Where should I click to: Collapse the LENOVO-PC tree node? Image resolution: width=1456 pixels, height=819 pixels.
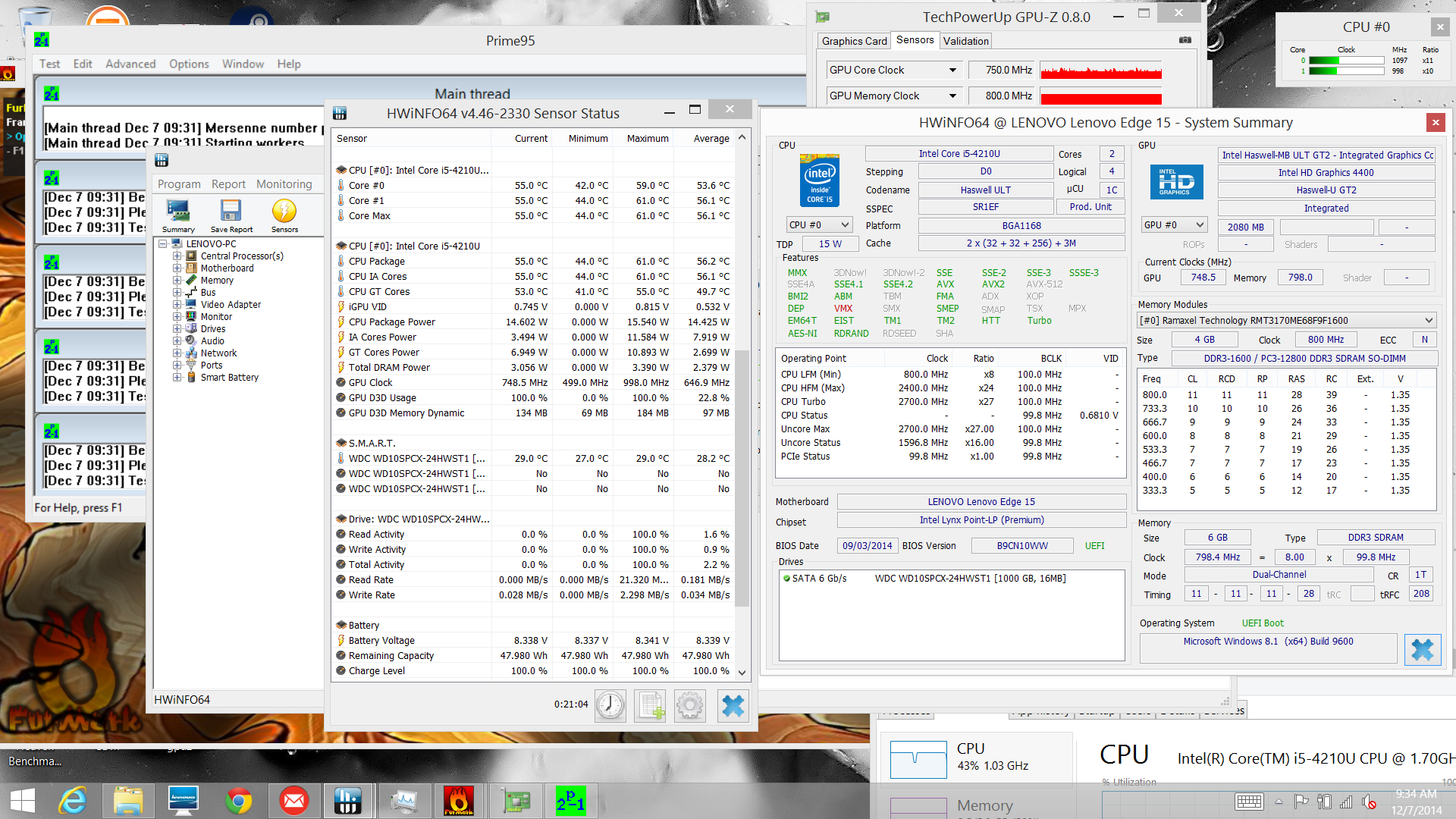tap(162, 244)
